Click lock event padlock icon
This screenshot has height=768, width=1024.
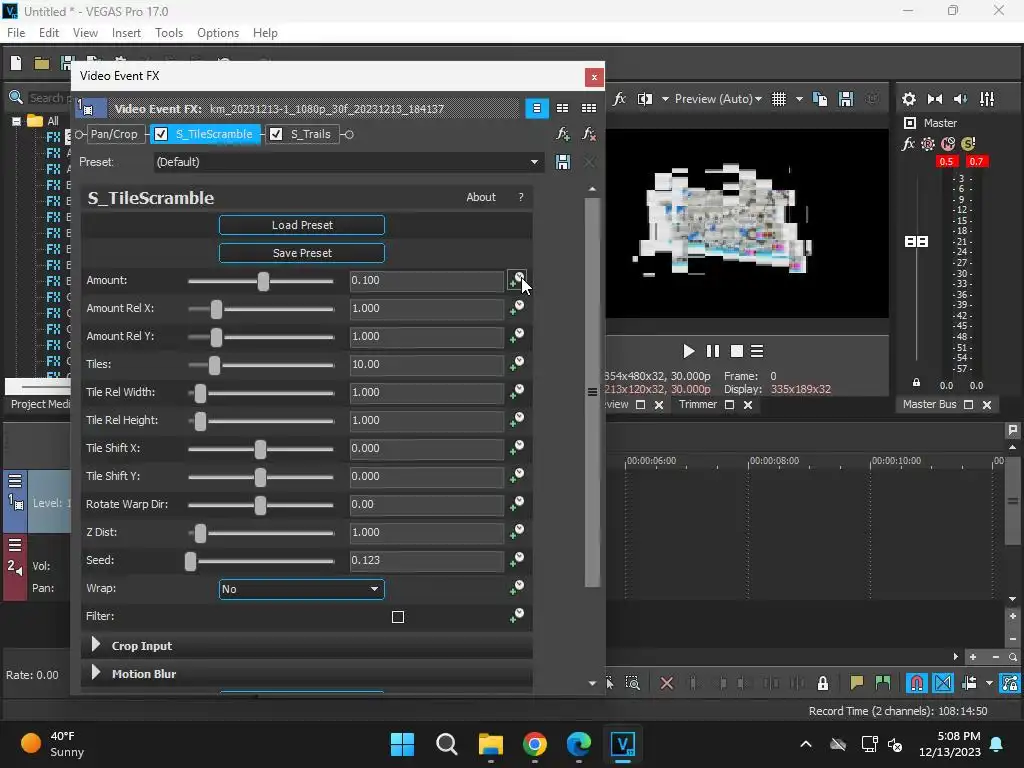click(x=823, y=683)
